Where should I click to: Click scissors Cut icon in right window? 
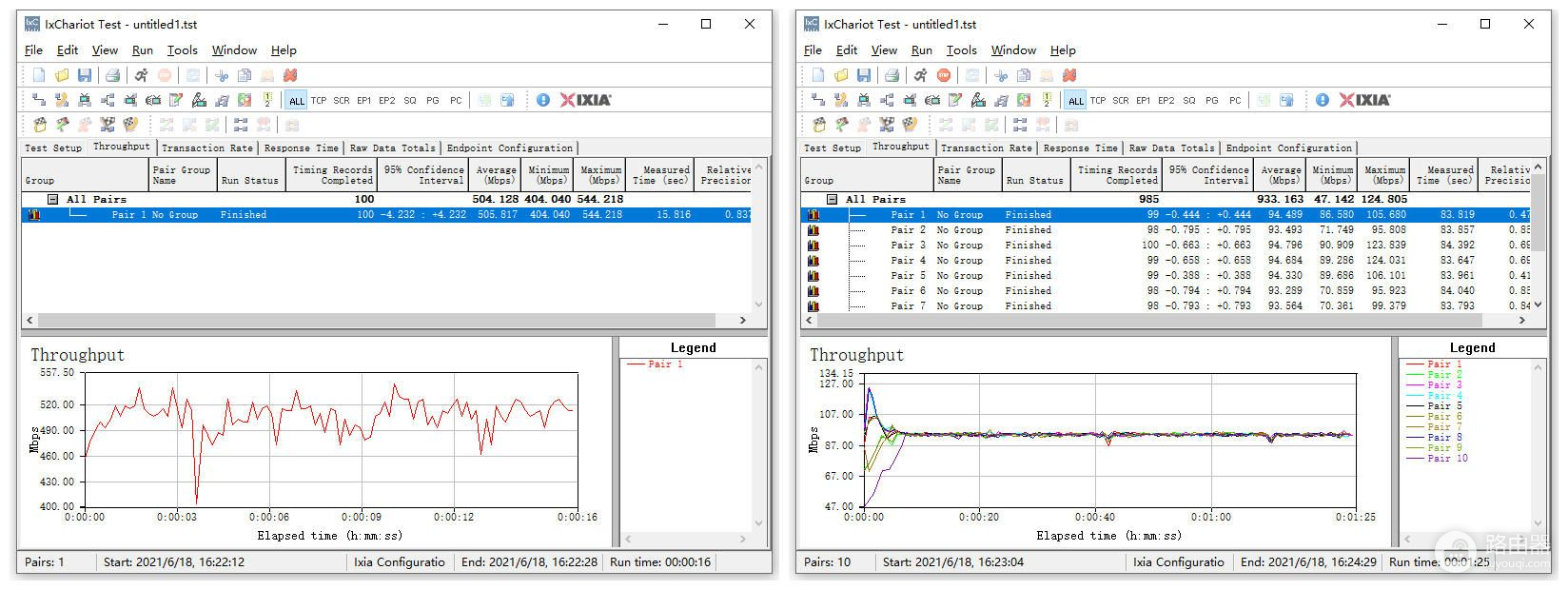pos(1001,75)
